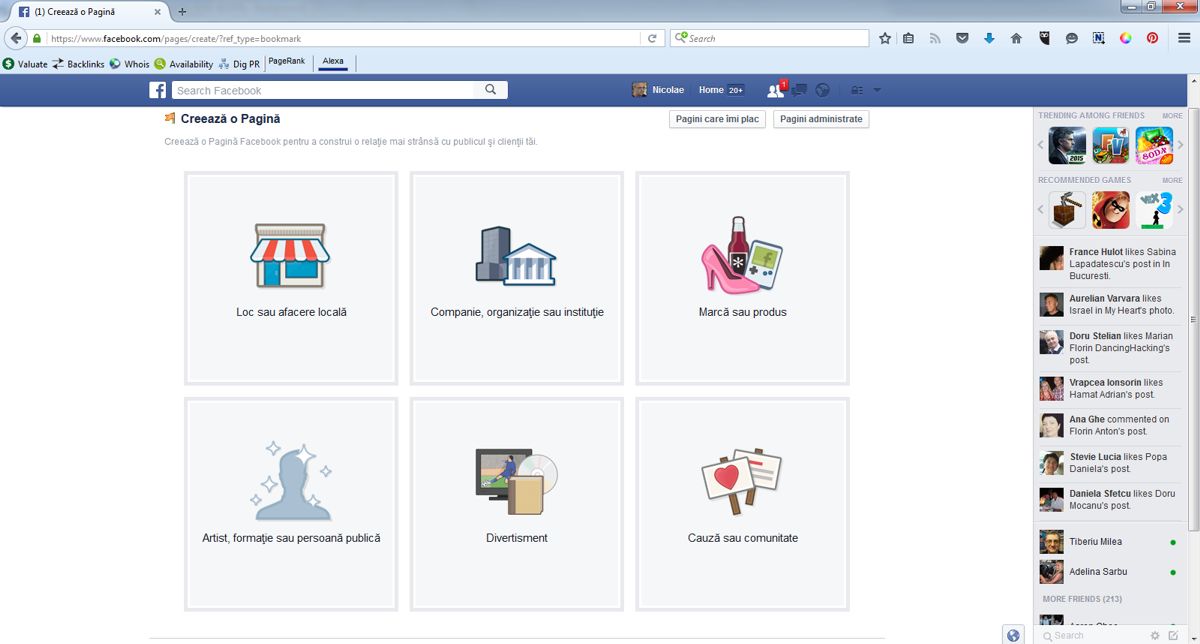Open friend requests notification icon

coord(775,90)
